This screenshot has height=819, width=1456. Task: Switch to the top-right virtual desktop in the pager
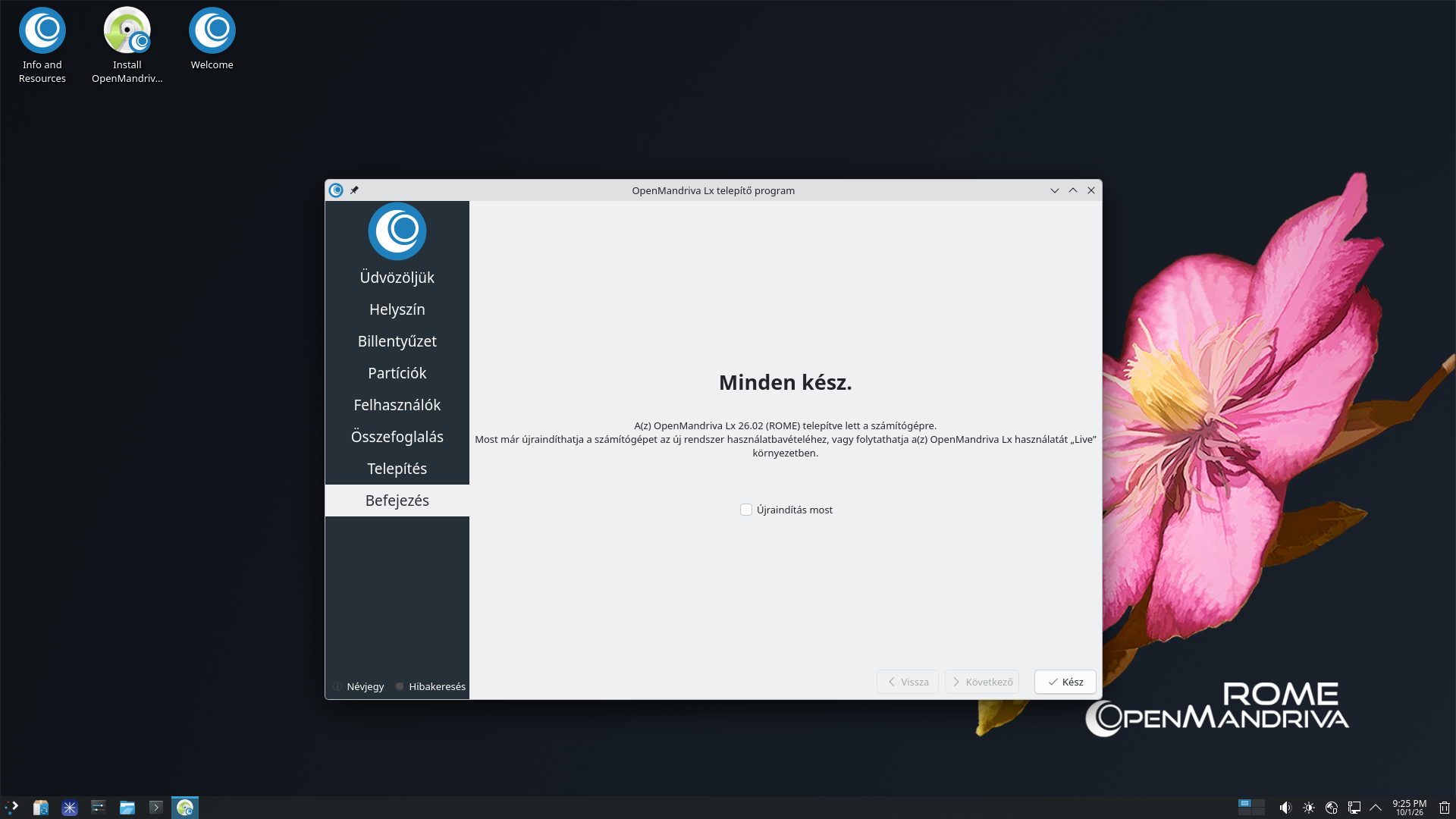pos(1259,803)
